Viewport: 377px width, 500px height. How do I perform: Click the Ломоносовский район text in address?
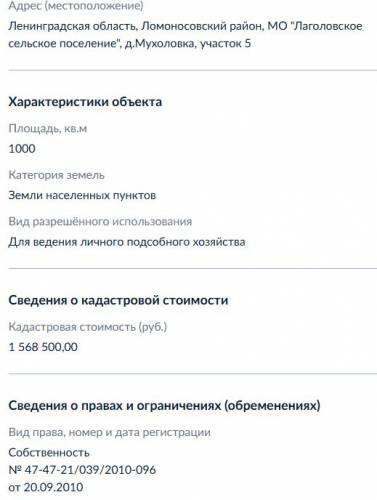[x=202, y=26]
